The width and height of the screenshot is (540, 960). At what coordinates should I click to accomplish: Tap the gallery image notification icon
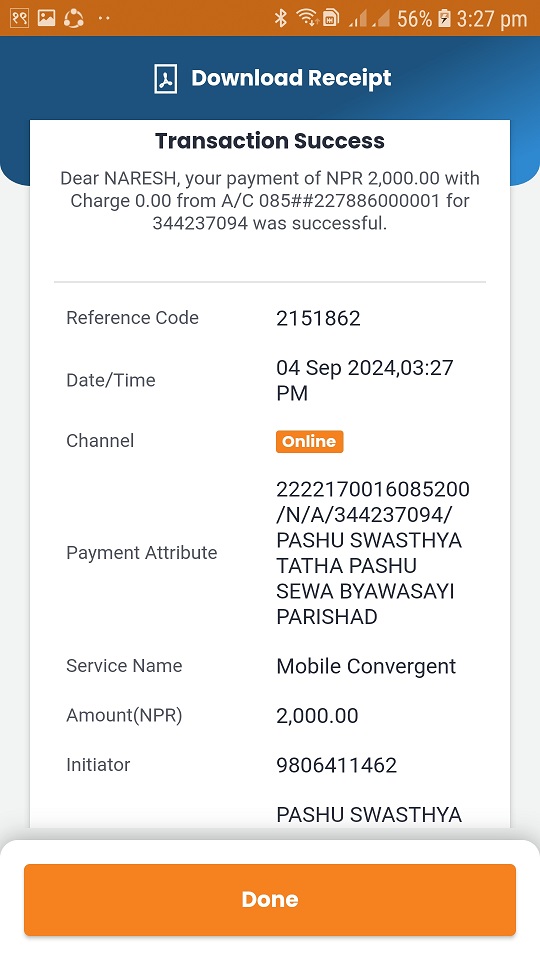coord(47,18)
